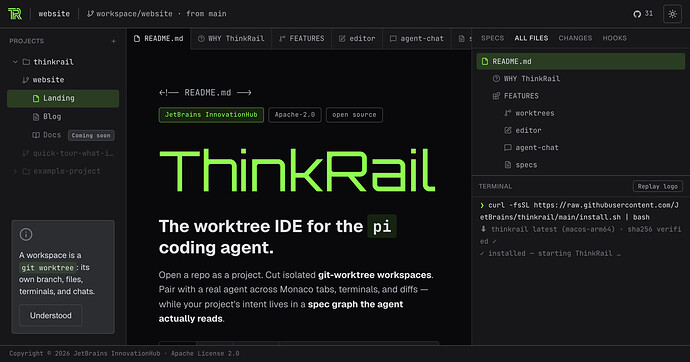This screenshot has height=362, width=690.
Task: Open the editor item pencil icon
Action: click(x=508, y=130)
